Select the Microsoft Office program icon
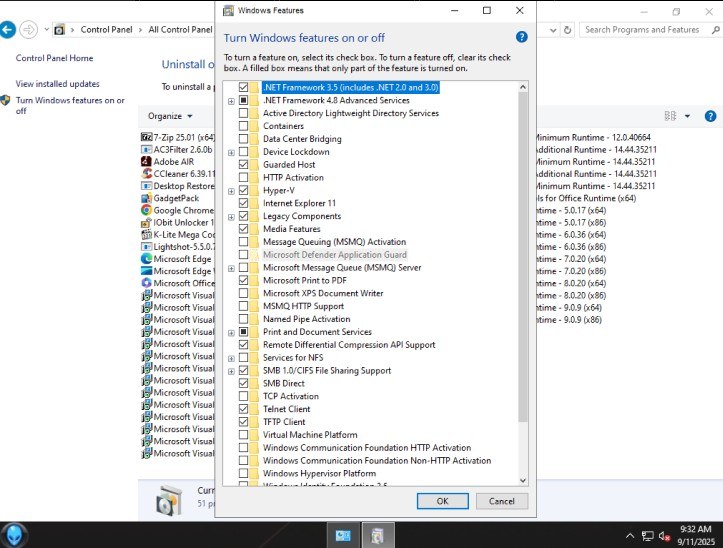This screenshot has width=723, height=548. click(146, 283)
